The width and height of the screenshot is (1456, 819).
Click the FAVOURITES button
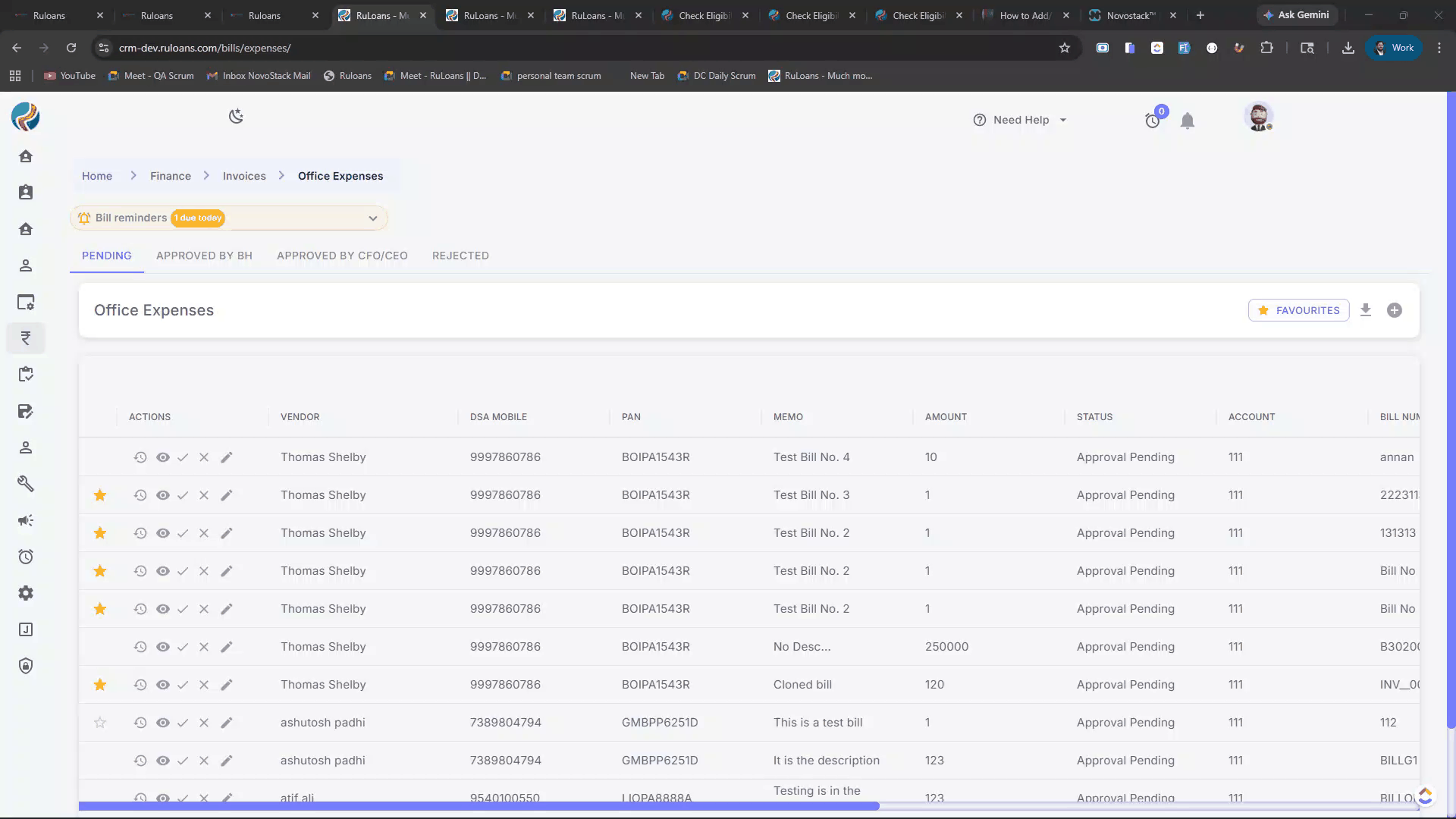coord(1298,310)
